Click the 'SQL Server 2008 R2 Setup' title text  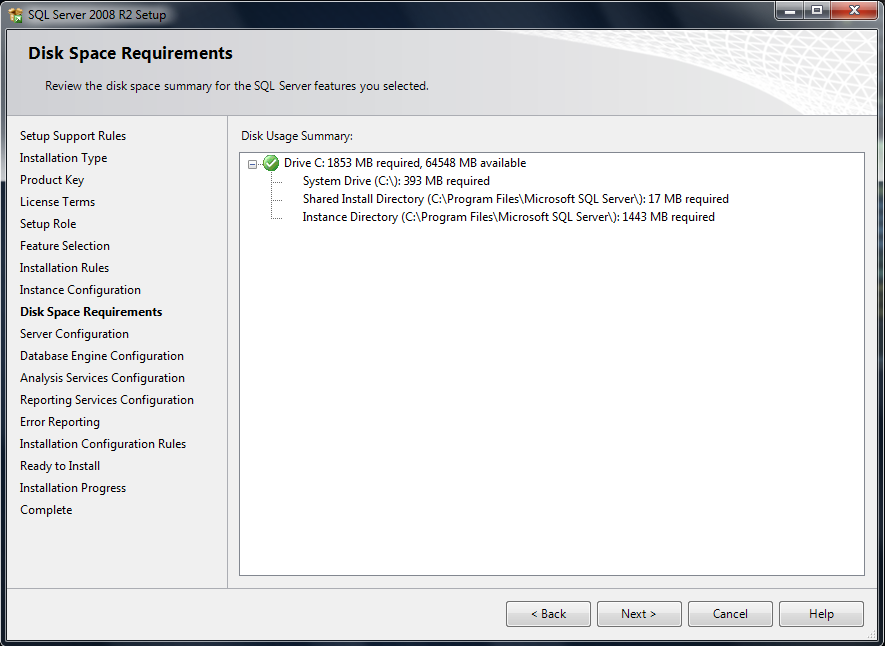(x=97, y=15)
